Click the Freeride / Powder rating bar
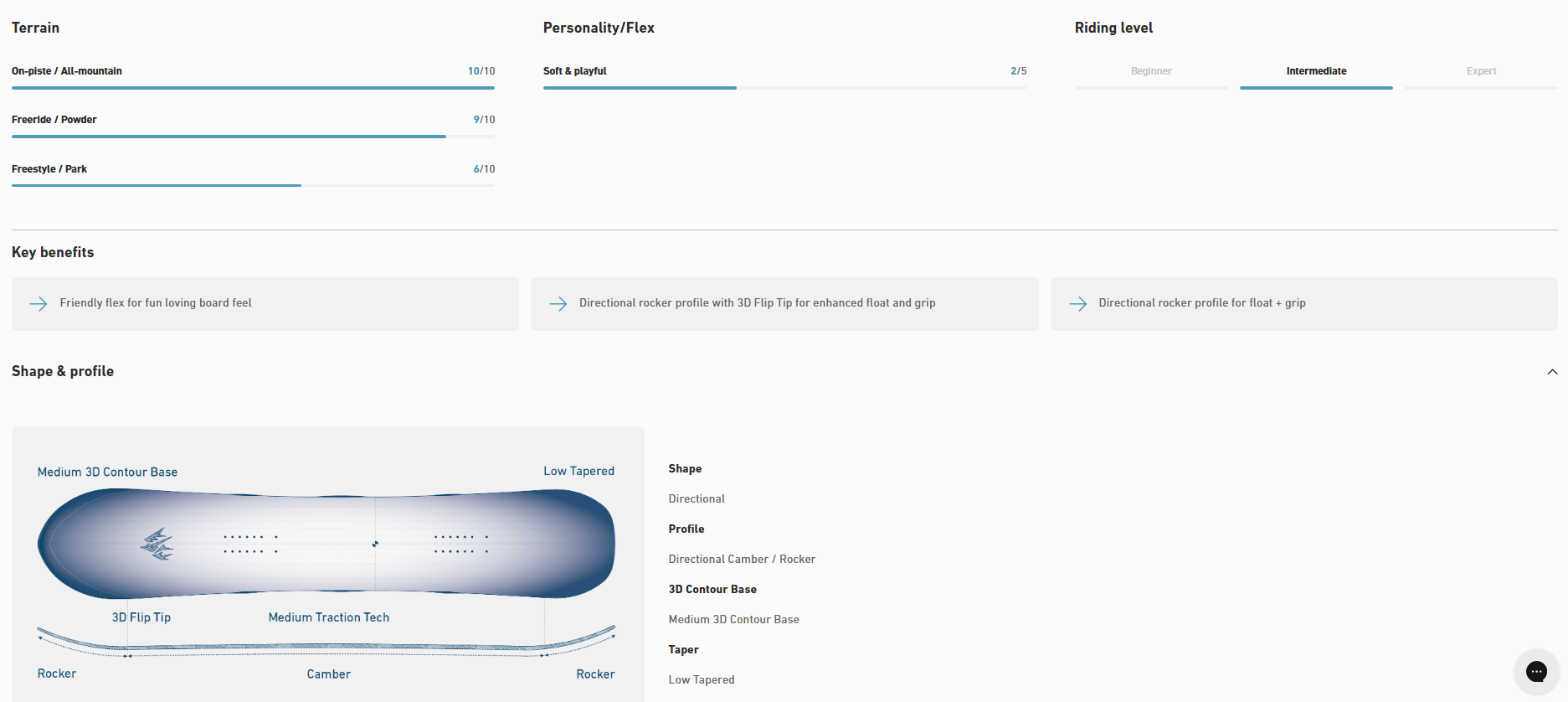Screen dimensions: 1568x702 [253, 136]
